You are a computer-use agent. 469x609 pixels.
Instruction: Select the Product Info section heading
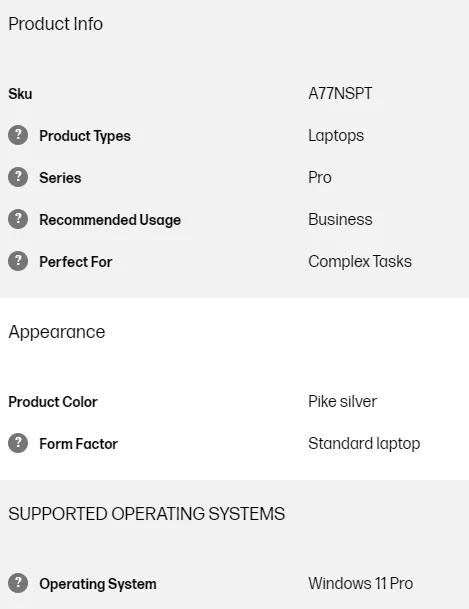click(56, 24)
